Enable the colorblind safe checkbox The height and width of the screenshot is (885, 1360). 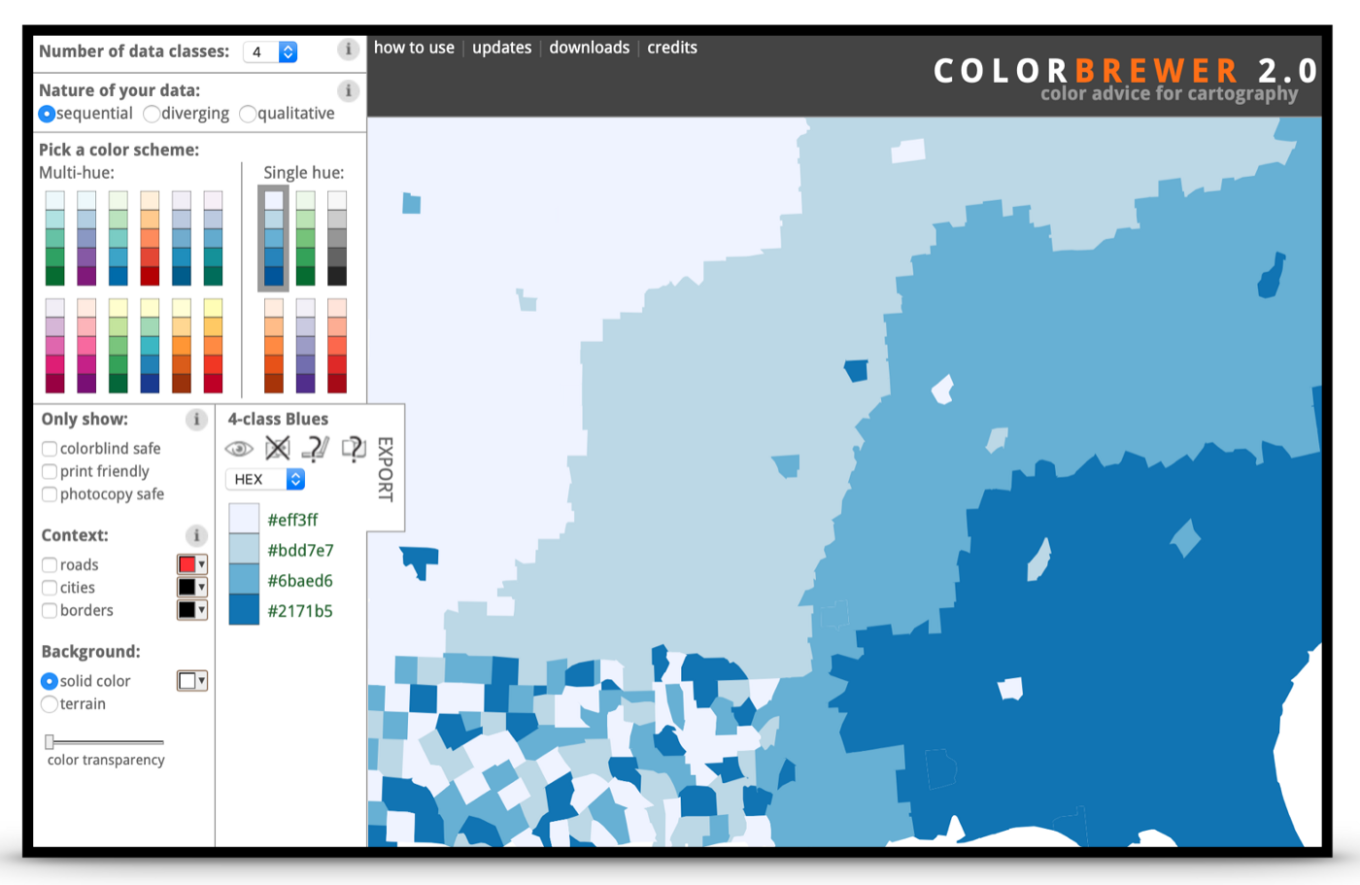(49, 449)
